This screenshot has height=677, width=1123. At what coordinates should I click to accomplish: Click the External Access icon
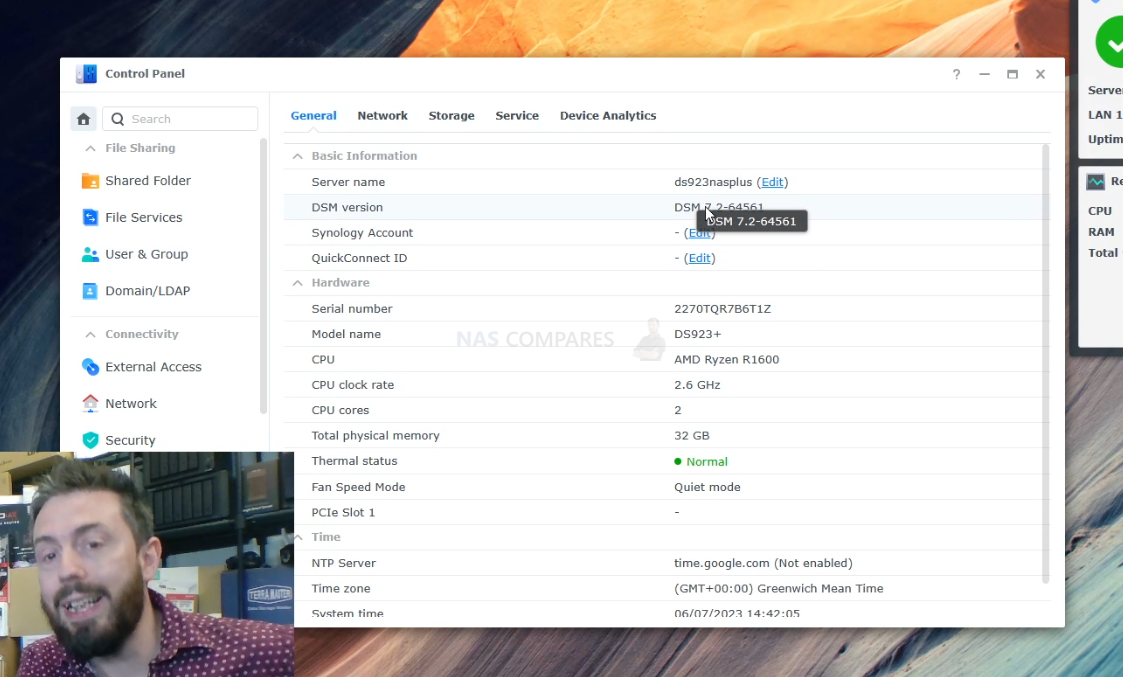[x=90, y=367]
